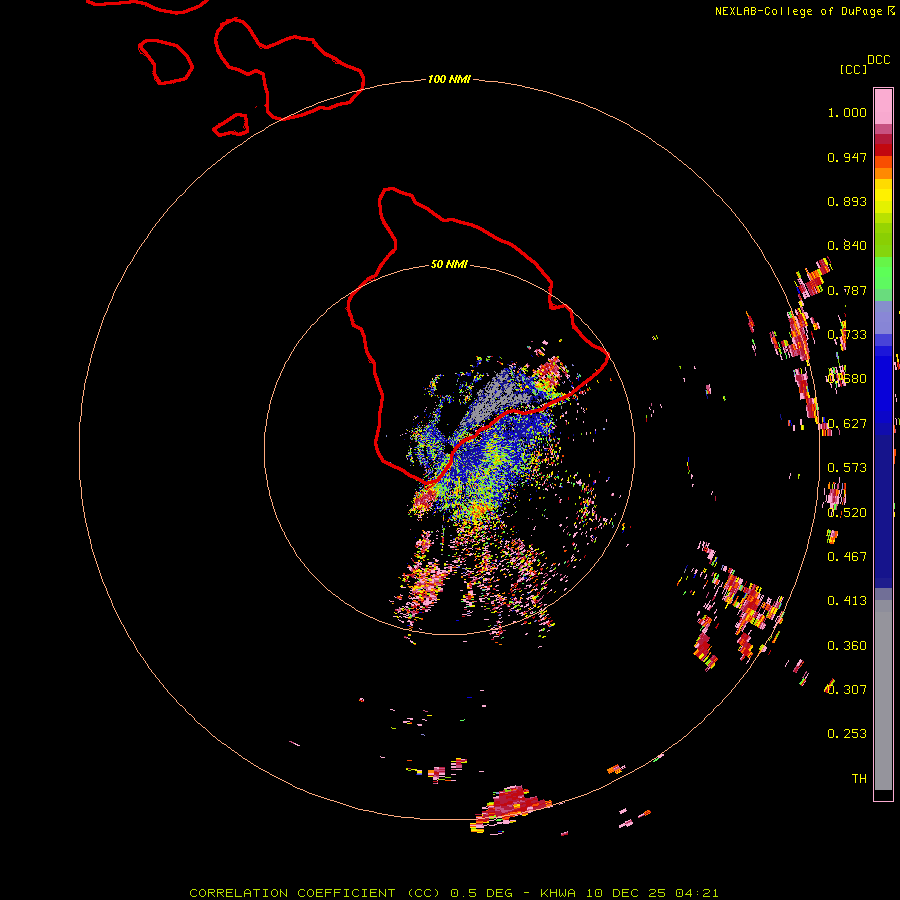Click the 100 NMI range ring label
The width and height of the screenshot is (900, 900).
(x=449, y=79)
